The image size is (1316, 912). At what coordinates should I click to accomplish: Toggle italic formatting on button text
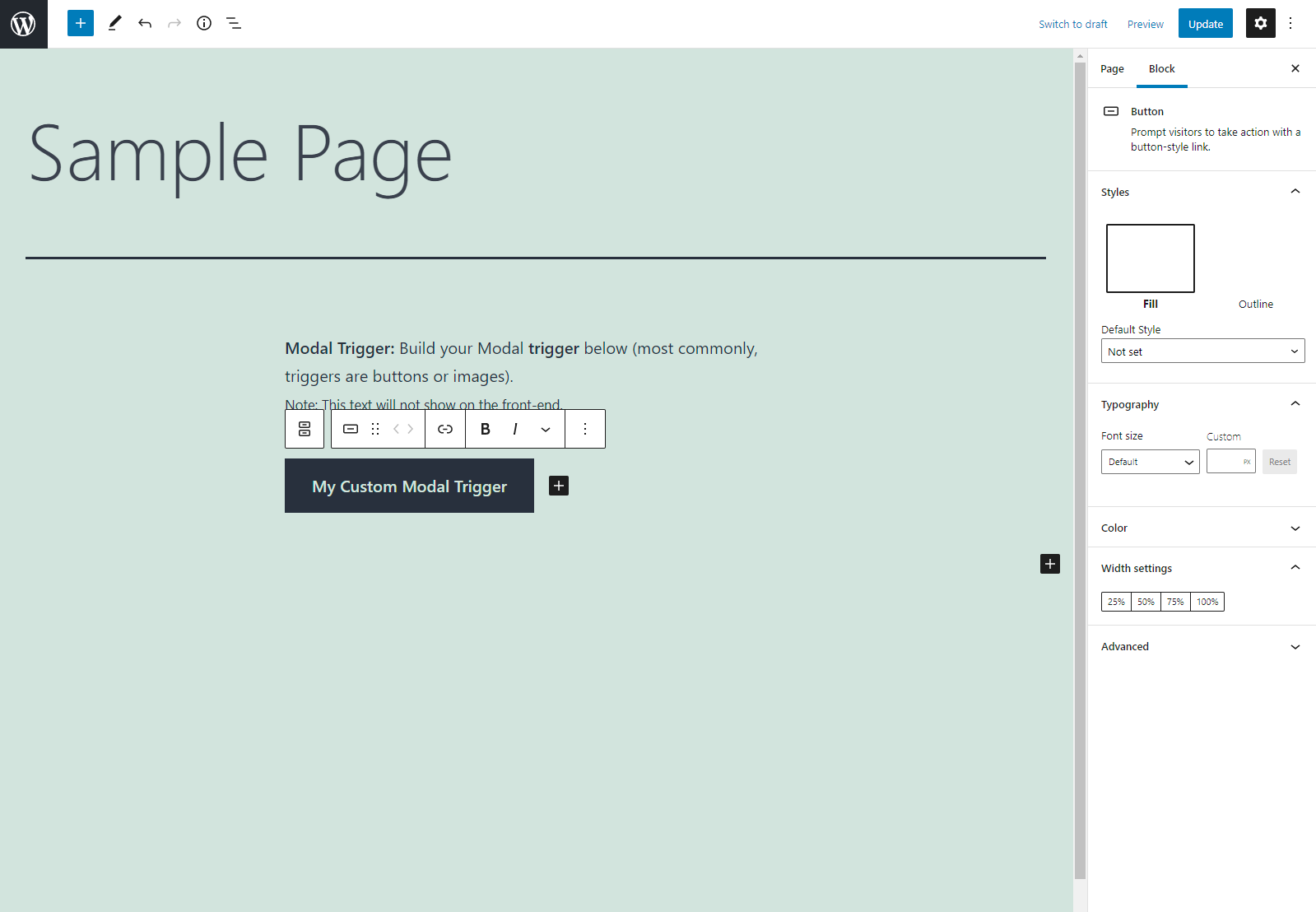coord(515,429)
